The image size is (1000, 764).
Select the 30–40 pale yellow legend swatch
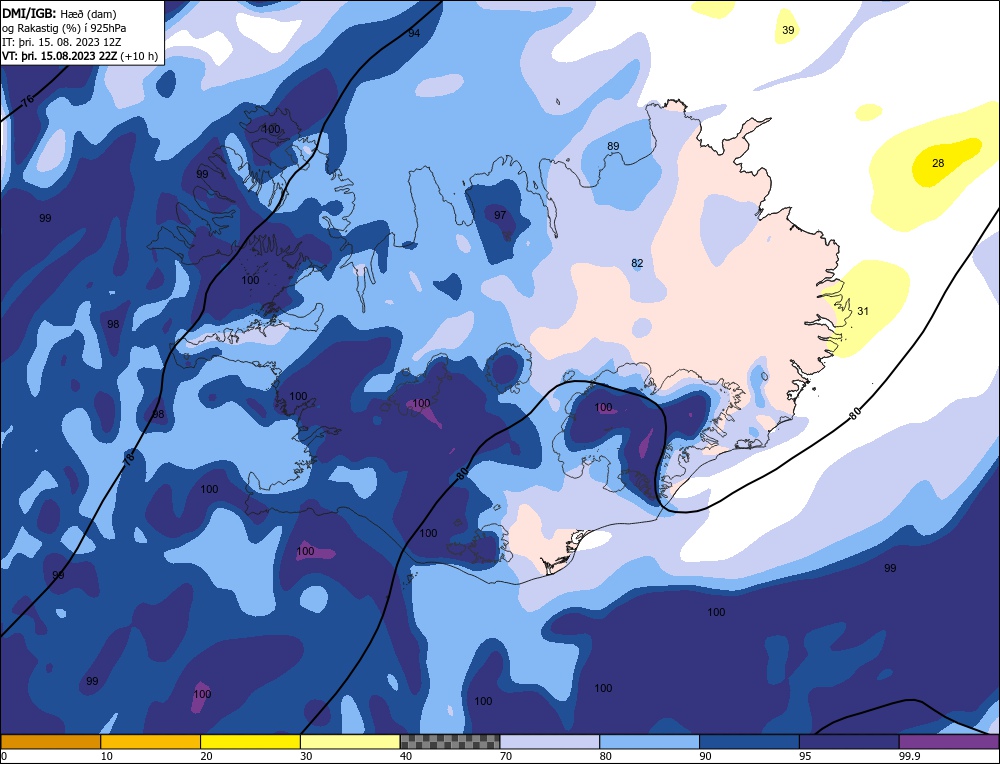[x=350, y=742]
